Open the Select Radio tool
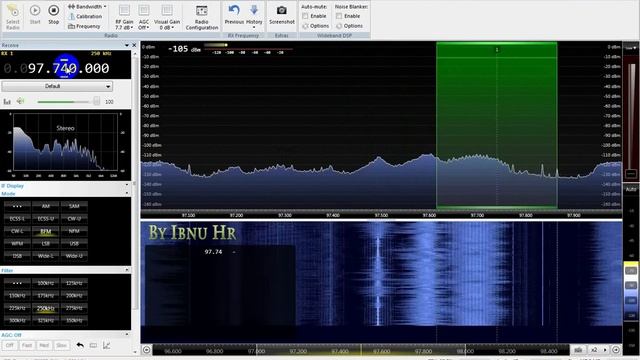This screenshot has height=360, width=640. [x=13, y=16]
